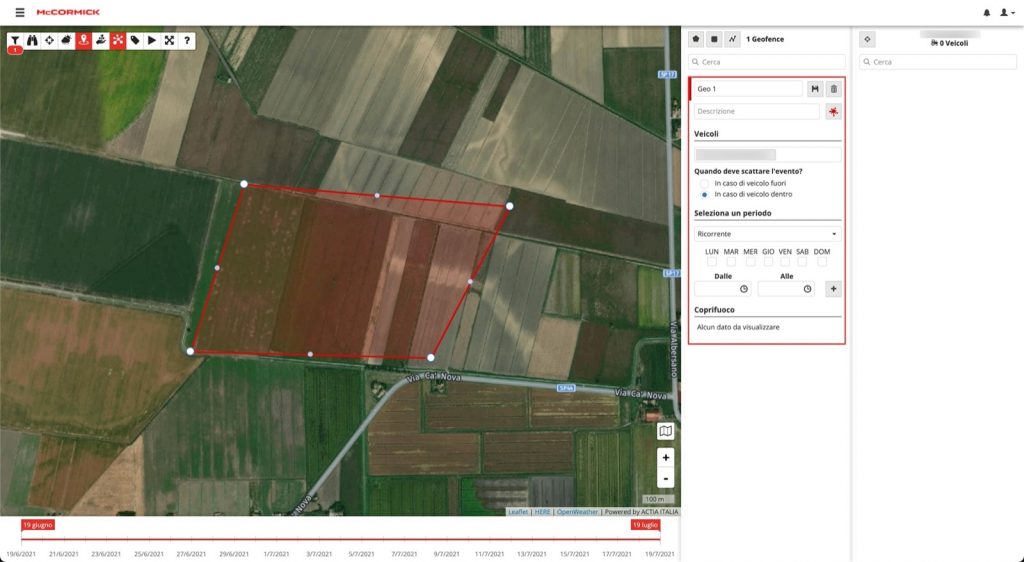Viewport: 1024px width, 562px height.
Task: Open help via question mark icon
Action: click(187, 40)
